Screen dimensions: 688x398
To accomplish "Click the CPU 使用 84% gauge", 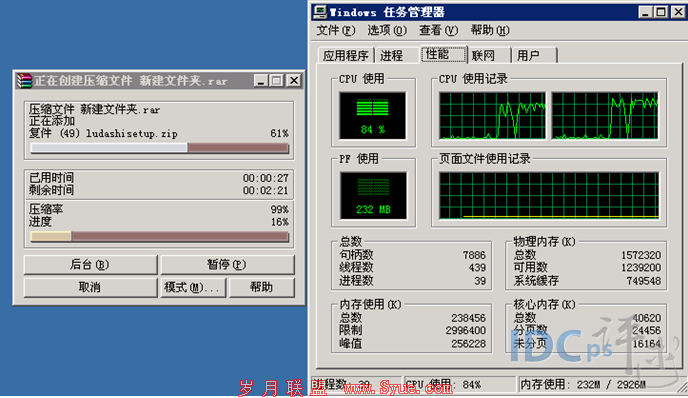I will click(373, 116).
